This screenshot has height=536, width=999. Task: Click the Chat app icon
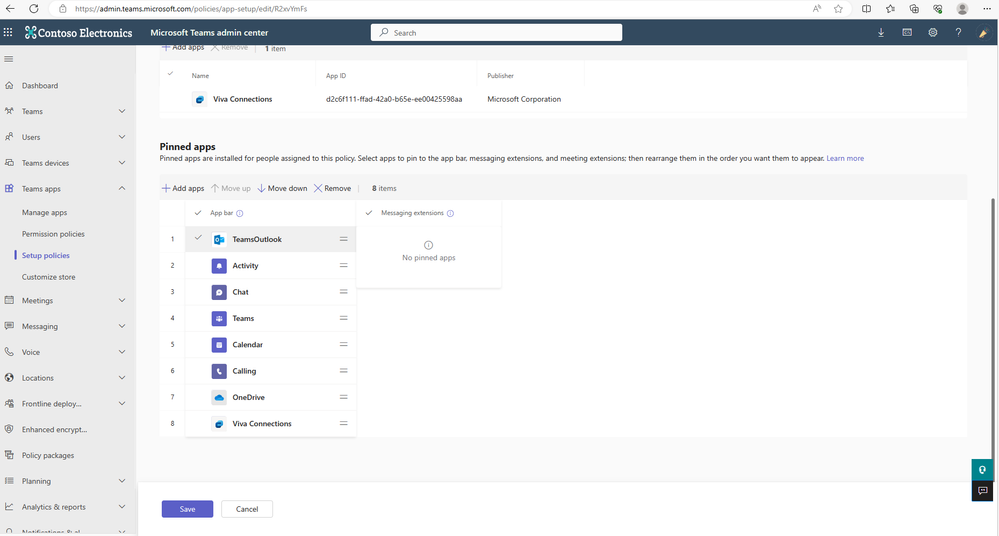point(219,292)
